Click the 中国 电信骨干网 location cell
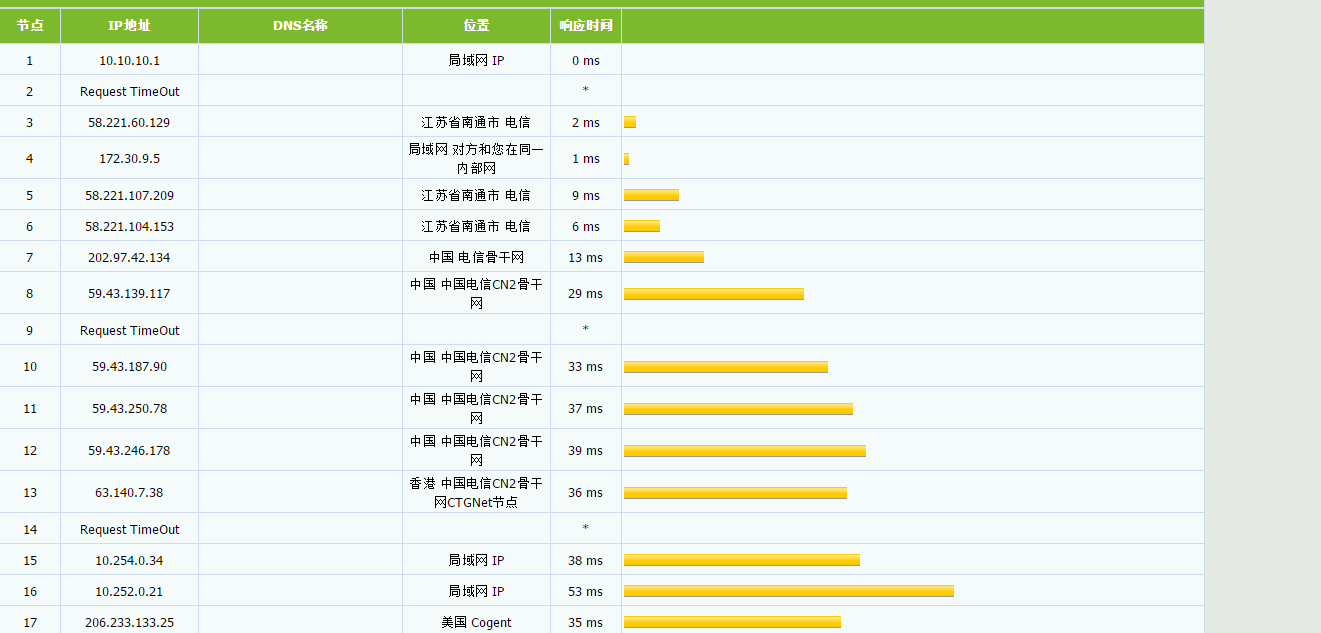Viewport: 1321px width, 633px height. click(x=476, y=258)
